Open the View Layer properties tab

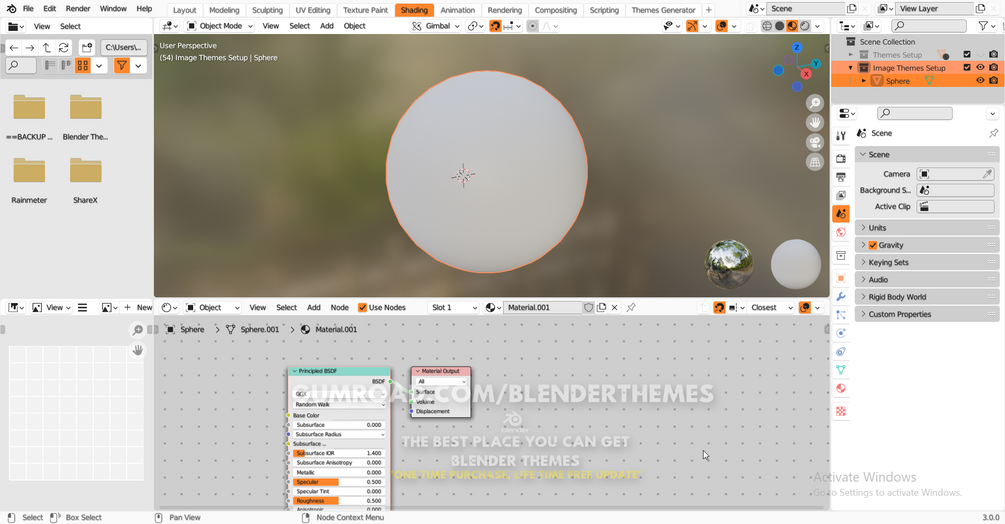click(841, 195)
